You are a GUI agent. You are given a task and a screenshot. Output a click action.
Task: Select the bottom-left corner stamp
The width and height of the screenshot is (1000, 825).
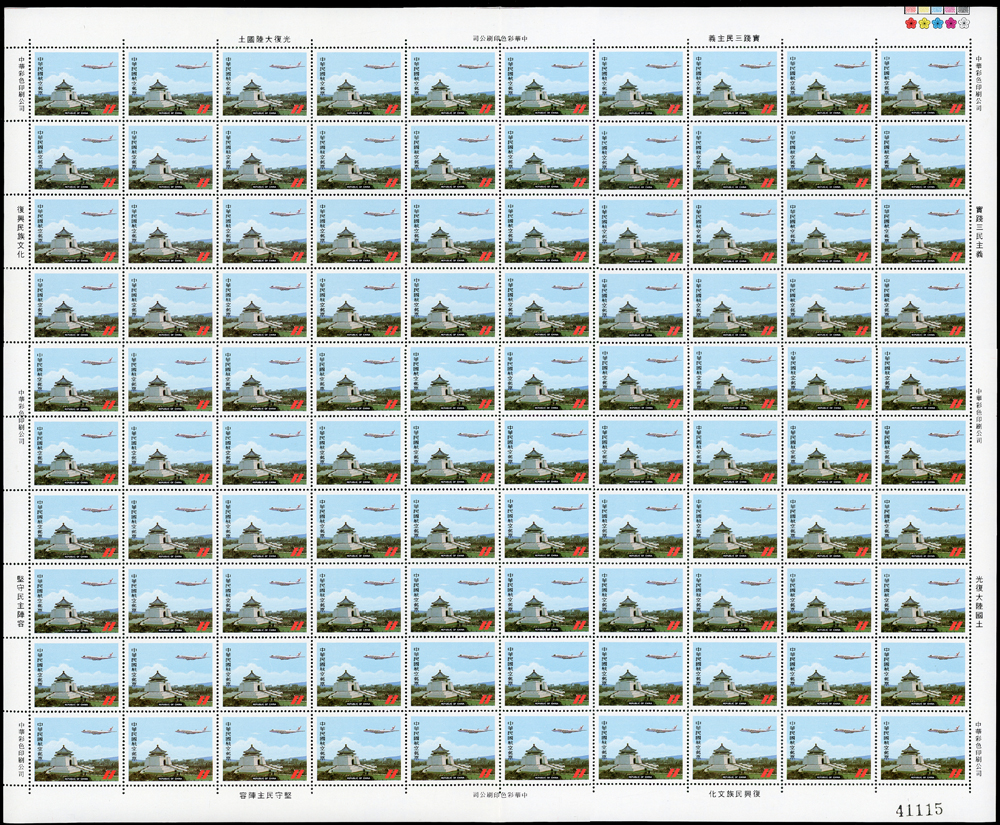tap(76, 747)
